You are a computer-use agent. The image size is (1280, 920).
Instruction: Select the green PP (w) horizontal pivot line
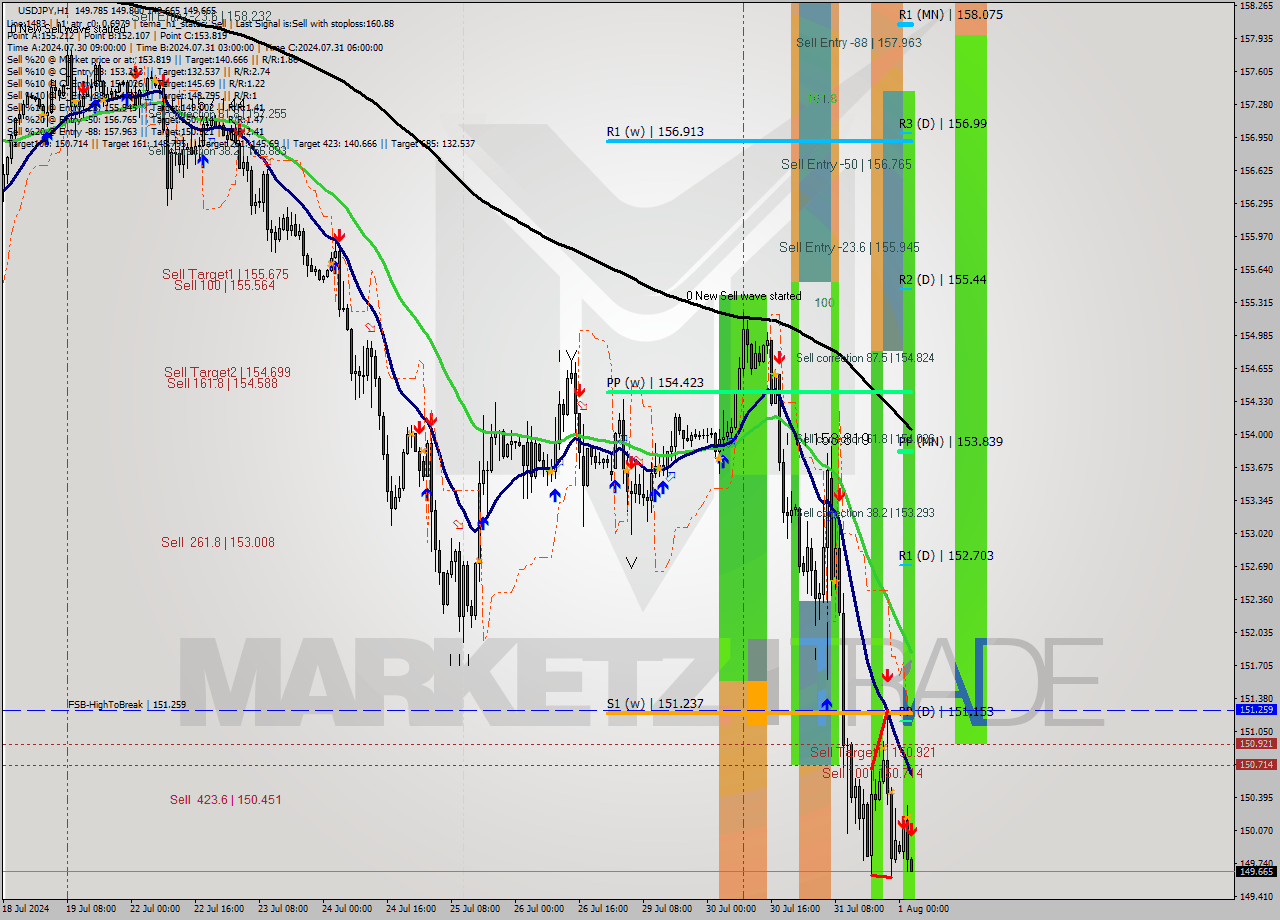(758, 392)
